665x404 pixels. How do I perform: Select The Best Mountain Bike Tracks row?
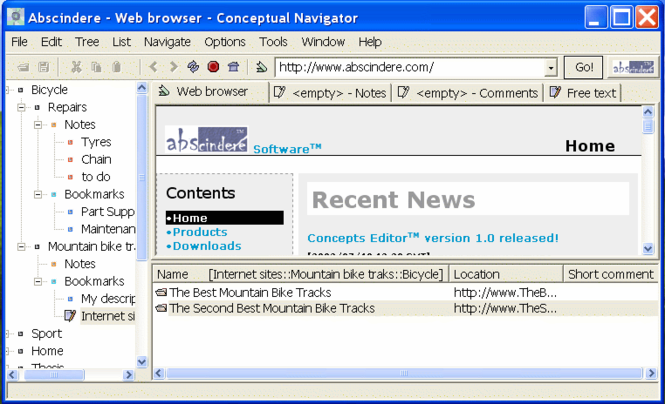coord(405,292)
